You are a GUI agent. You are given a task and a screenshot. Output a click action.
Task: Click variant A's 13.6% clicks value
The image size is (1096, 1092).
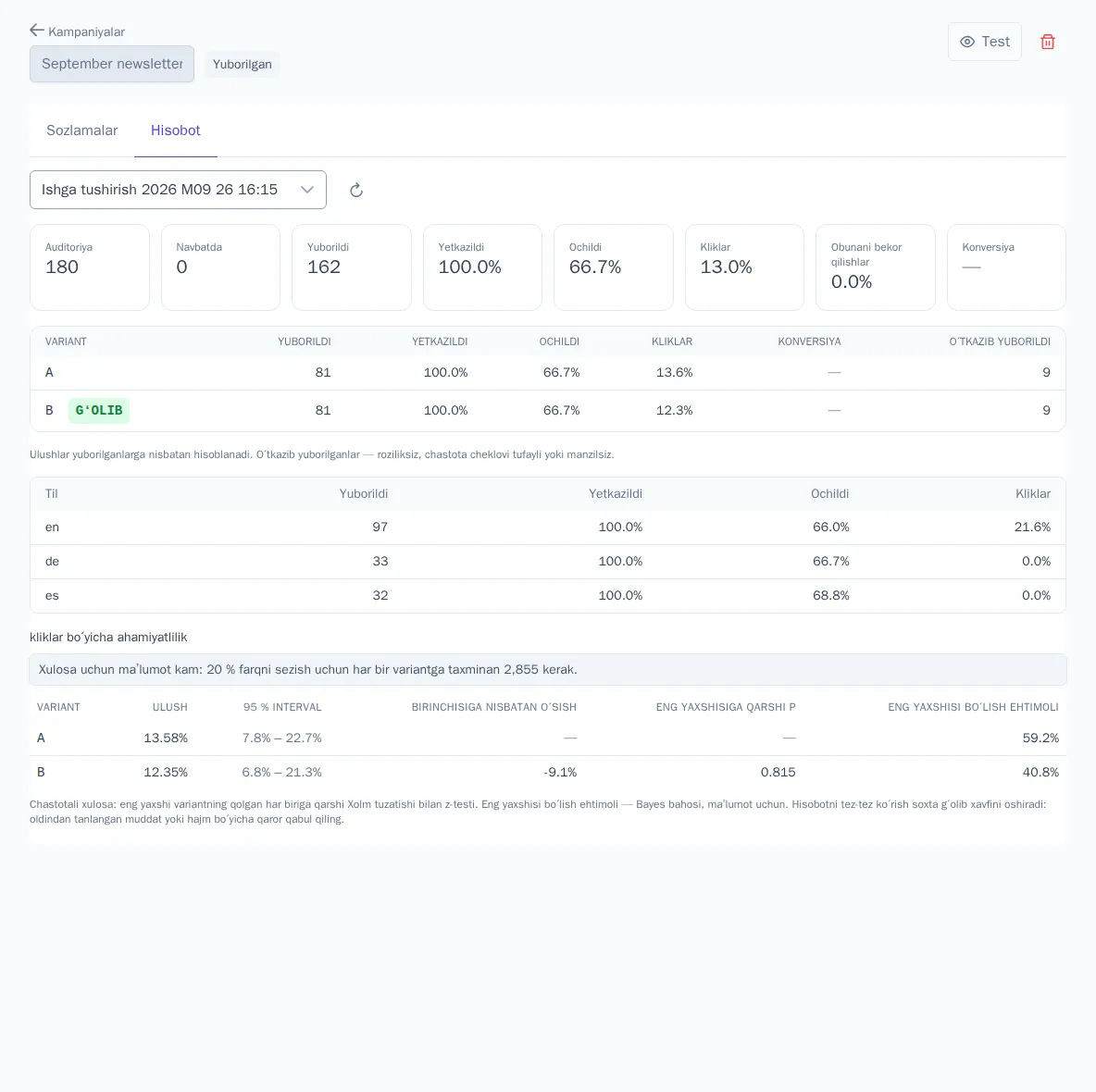click(674, 372)
